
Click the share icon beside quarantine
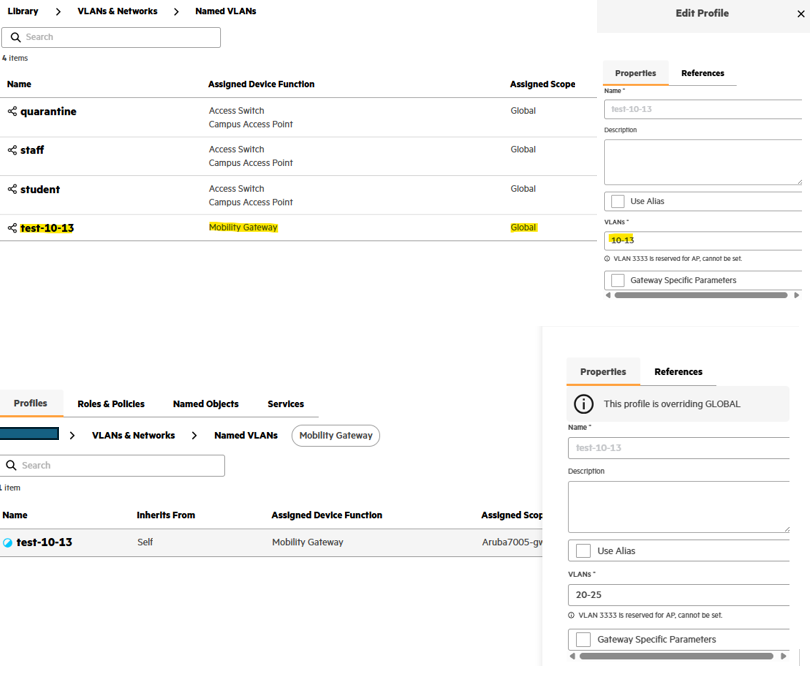12,111
